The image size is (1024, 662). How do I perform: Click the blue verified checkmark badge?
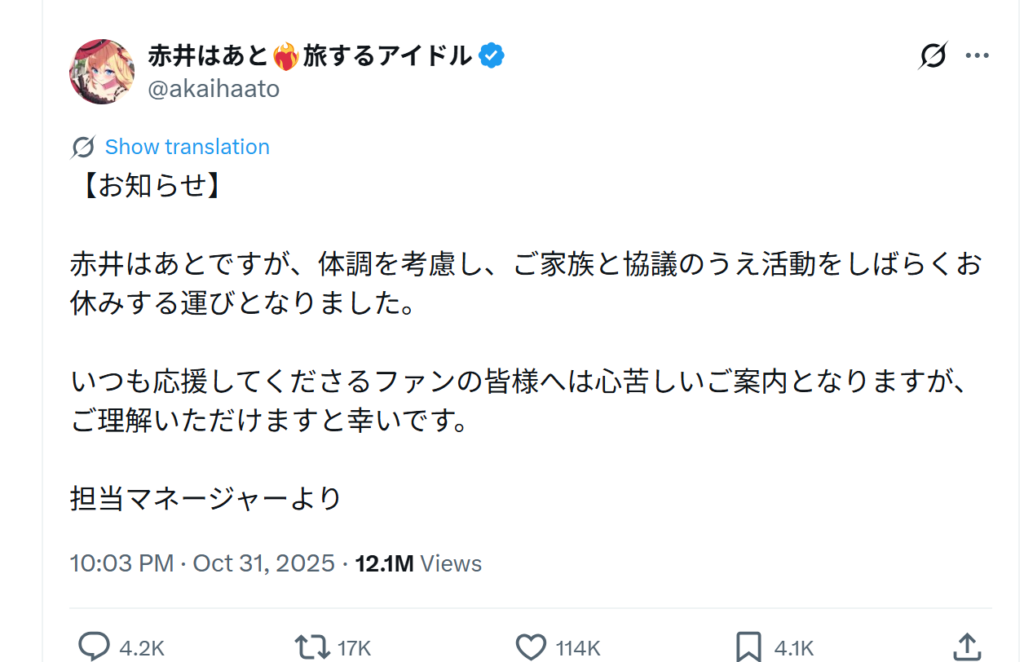point(491,56)
